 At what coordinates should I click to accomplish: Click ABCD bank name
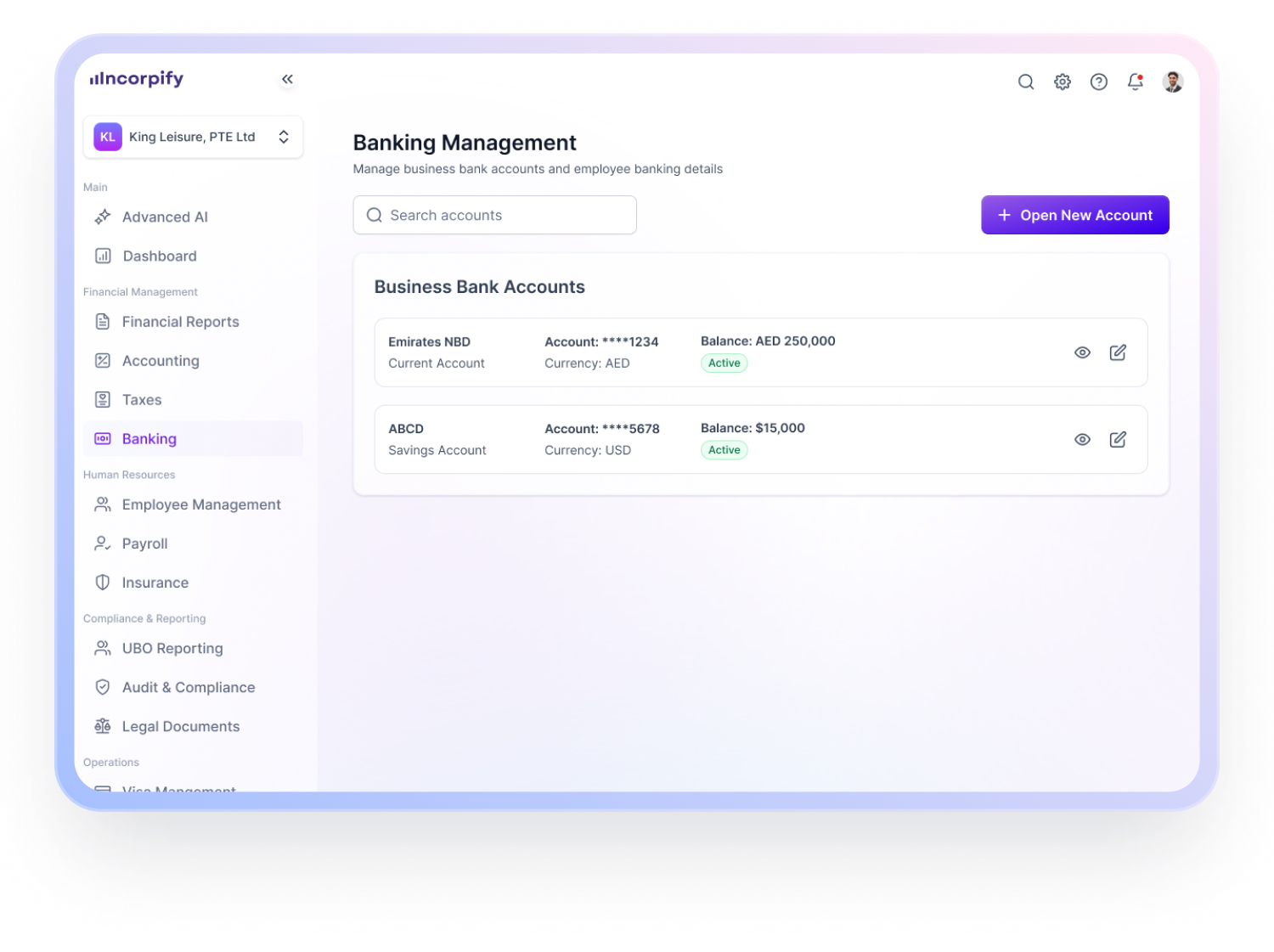(x=406, y=429)
